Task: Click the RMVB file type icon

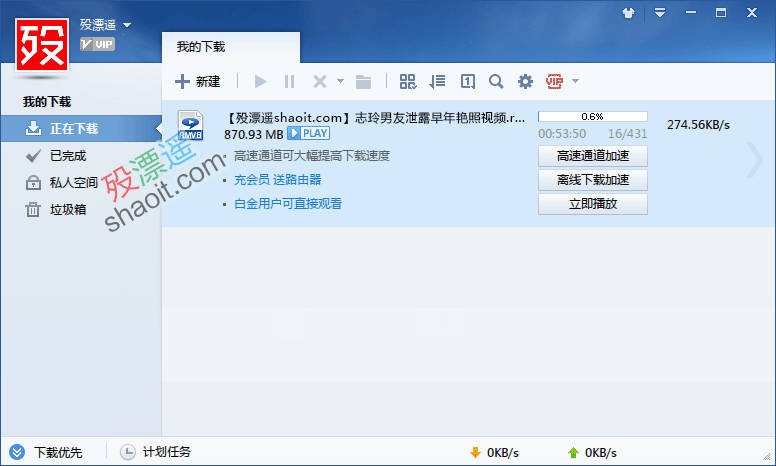Action: pyautogui.click(x=191, y=125)
